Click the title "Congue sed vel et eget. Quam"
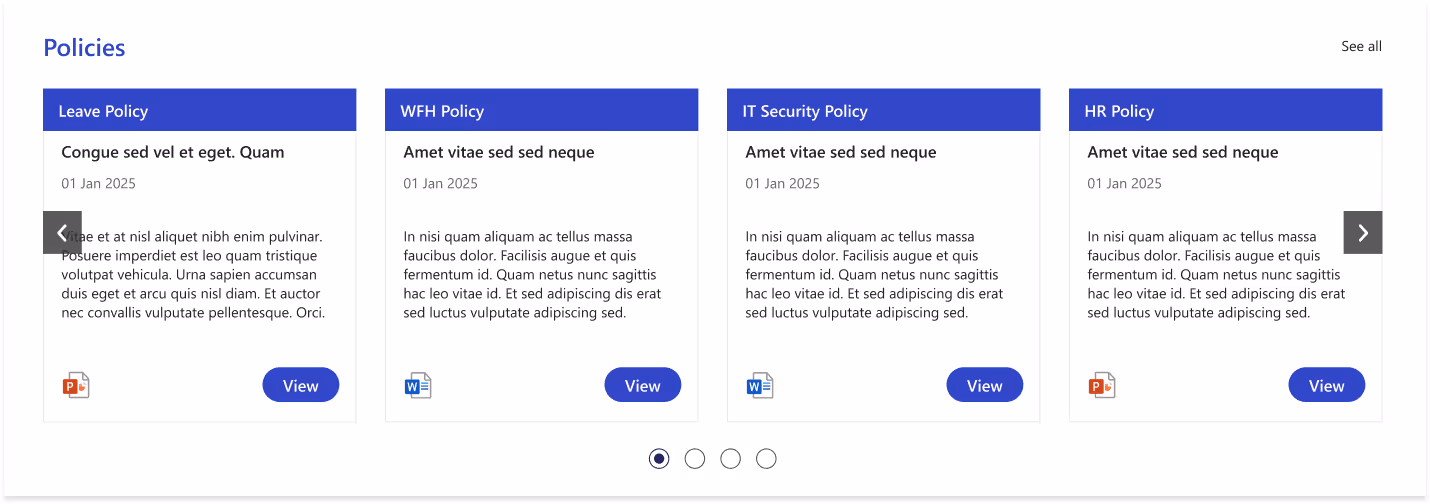The height and width of the screenshot is (504, 1430). (x=173, y=152)
